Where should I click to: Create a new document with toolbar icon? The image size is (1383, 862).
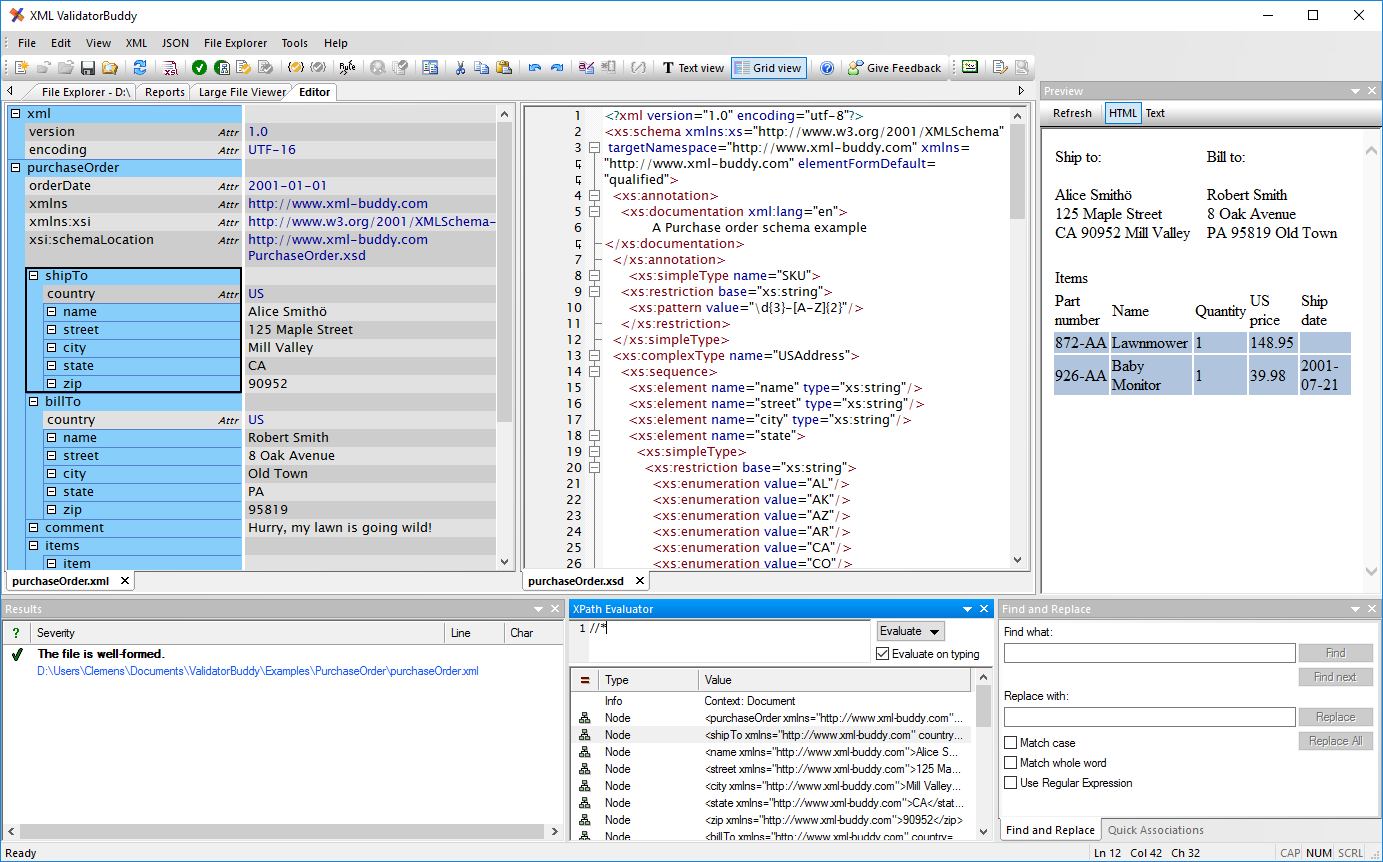click(x=21, y=68)
